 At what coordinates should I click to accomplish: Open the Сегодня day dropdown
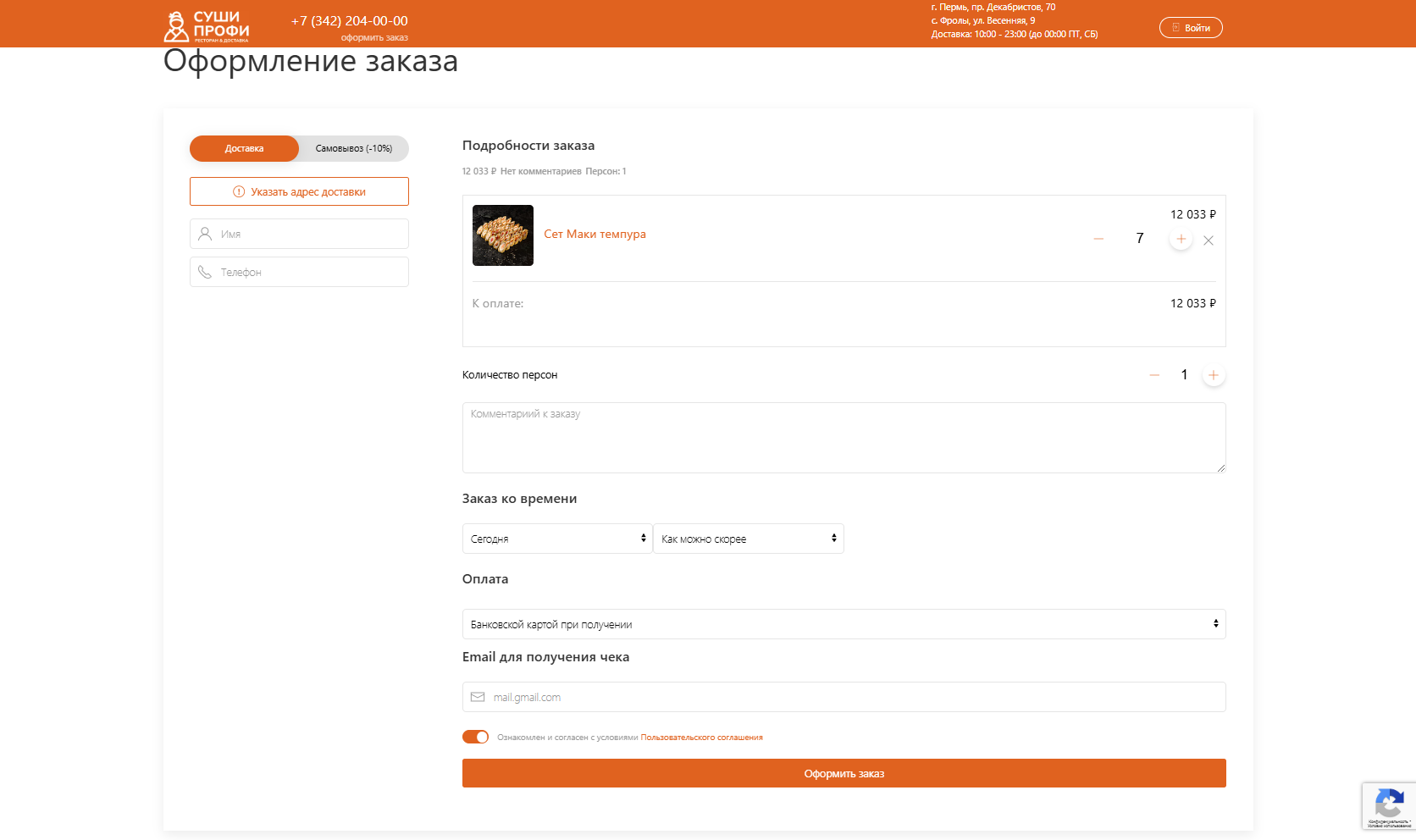pos(557,539)
